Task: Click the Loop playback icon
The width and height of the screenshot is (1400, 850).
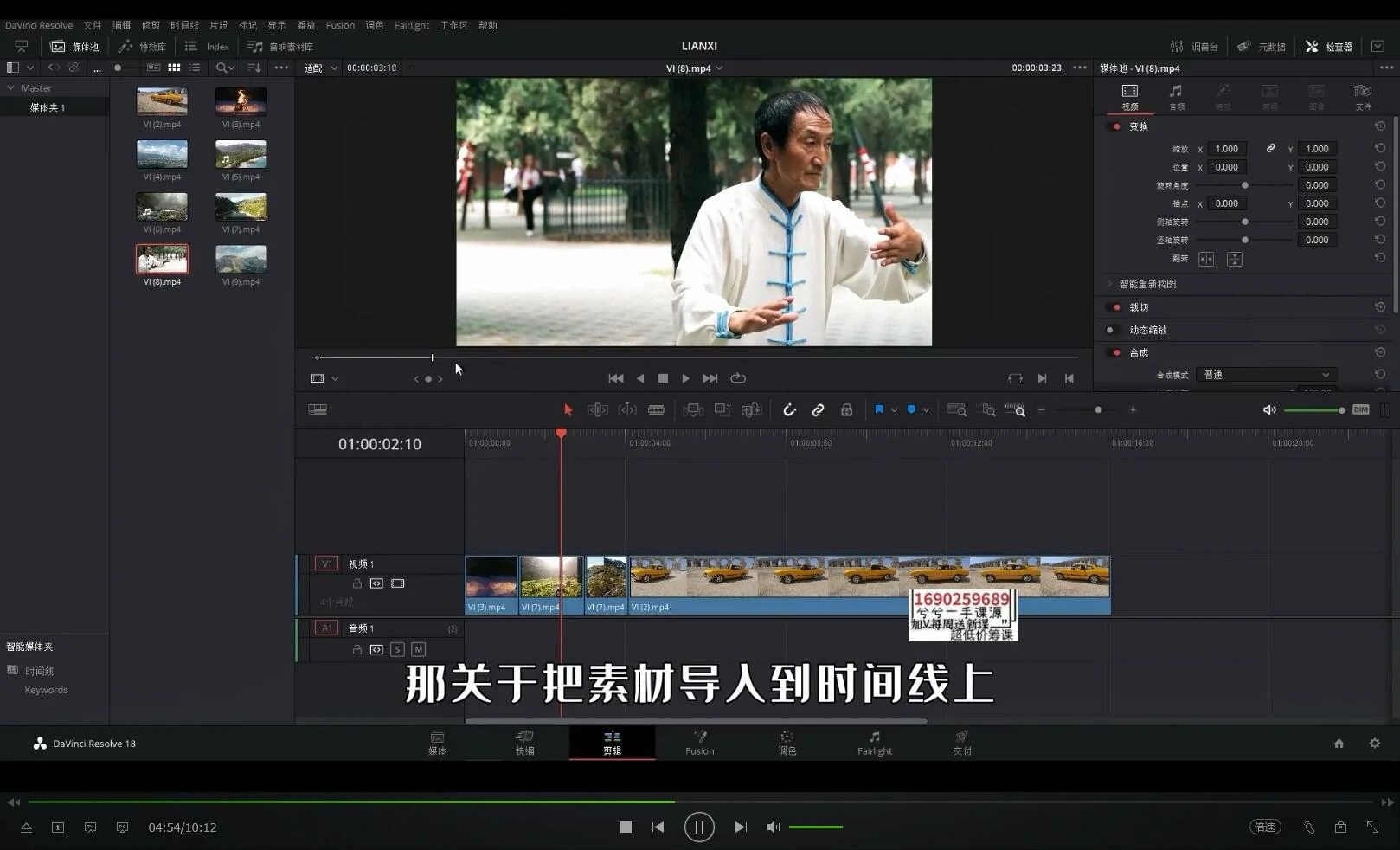Action: tap(738, 378)
